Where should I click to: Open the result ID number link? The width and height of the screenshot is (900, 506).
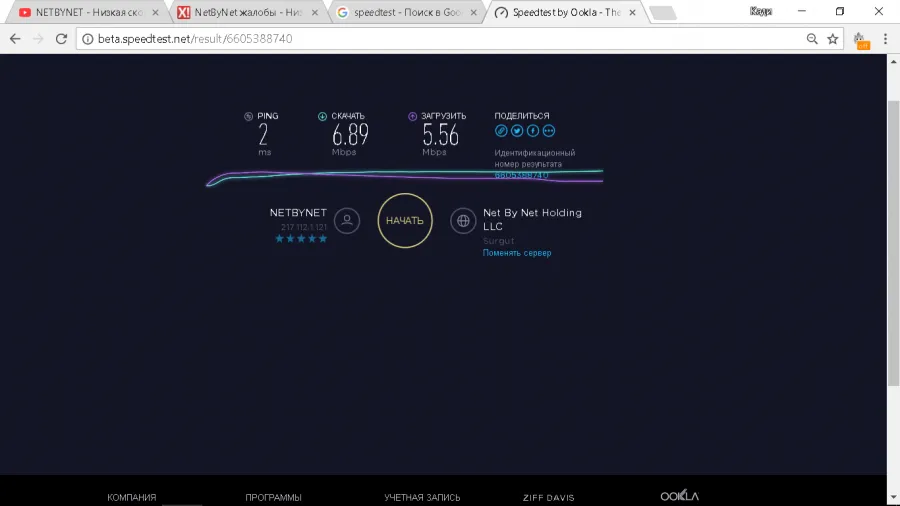521,175
